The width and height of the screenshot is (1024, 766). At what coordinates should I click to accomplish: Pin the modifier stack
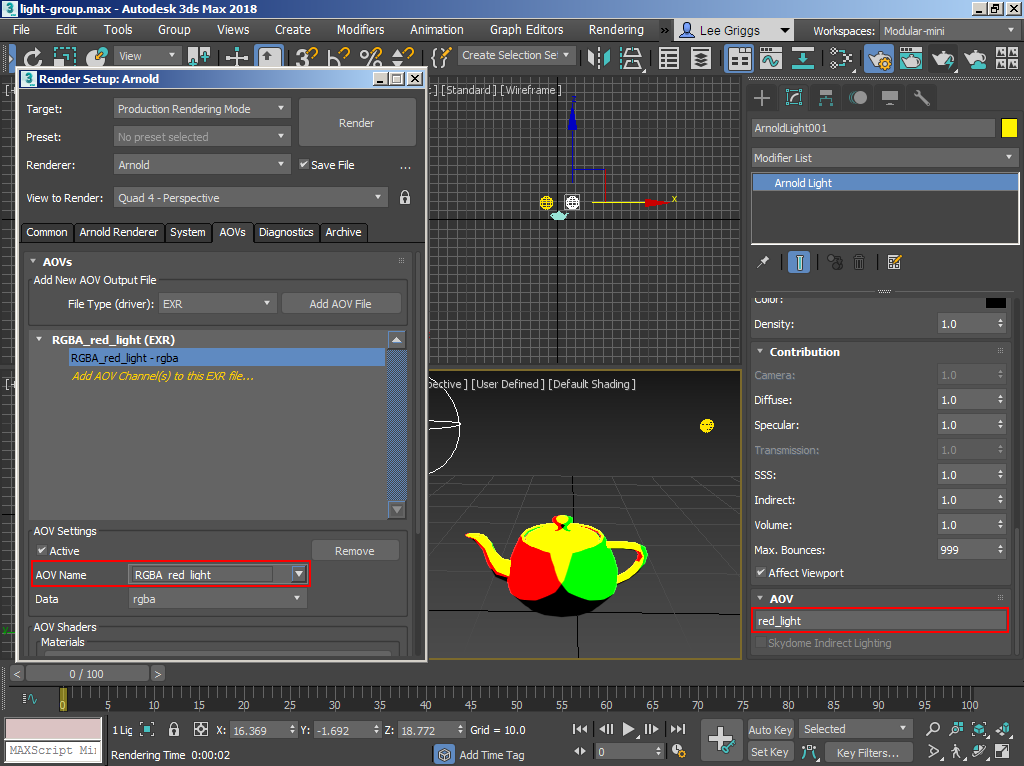coord(763,261)
